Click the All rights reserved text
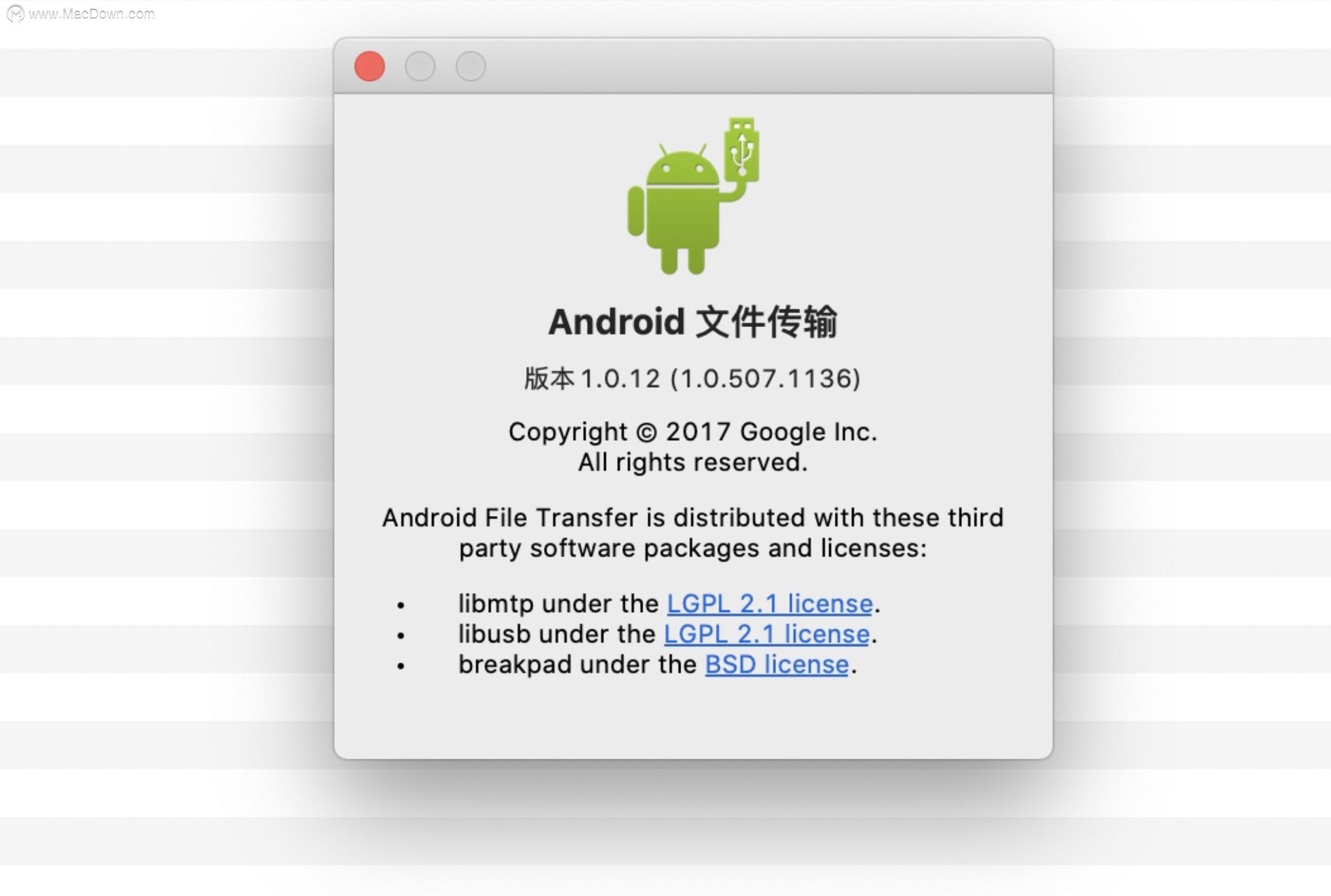Viewport: 1331px width, 896px height. pos(693,462)
